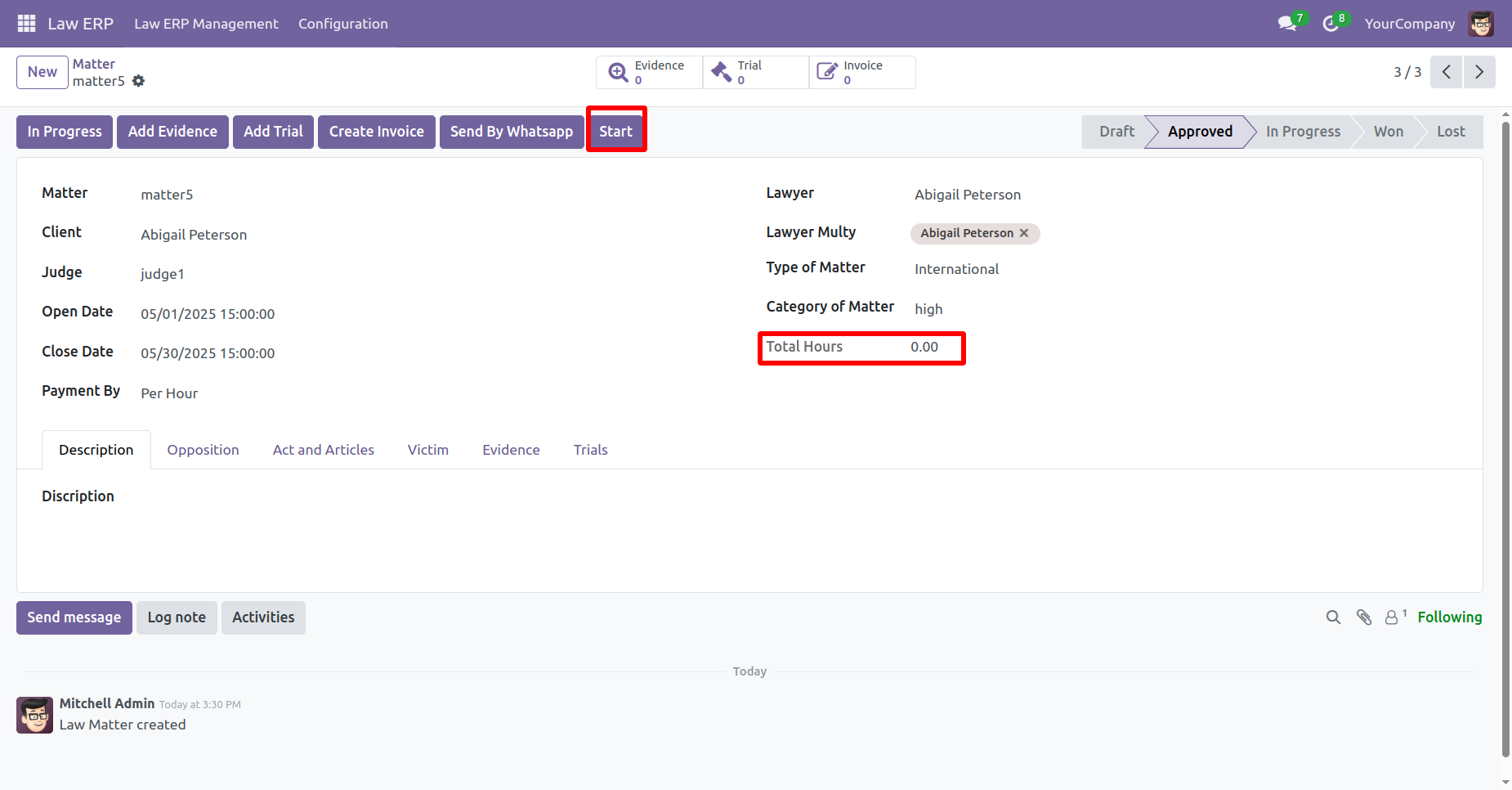
Task: Open the apps grid menu icon
Action: (26, 24)
